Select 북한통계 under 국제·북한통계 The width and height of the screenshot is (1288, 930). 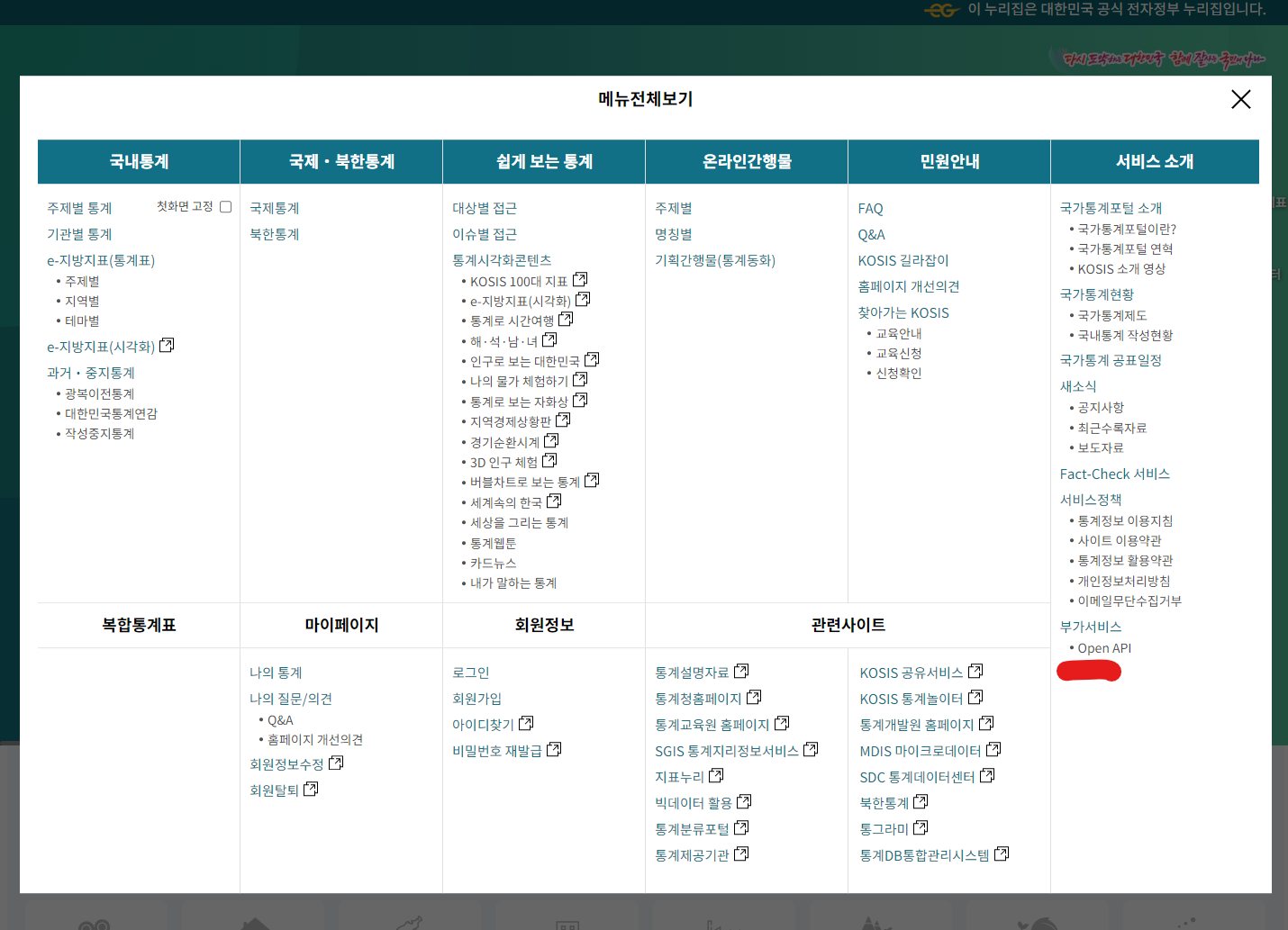click(273, 234)
